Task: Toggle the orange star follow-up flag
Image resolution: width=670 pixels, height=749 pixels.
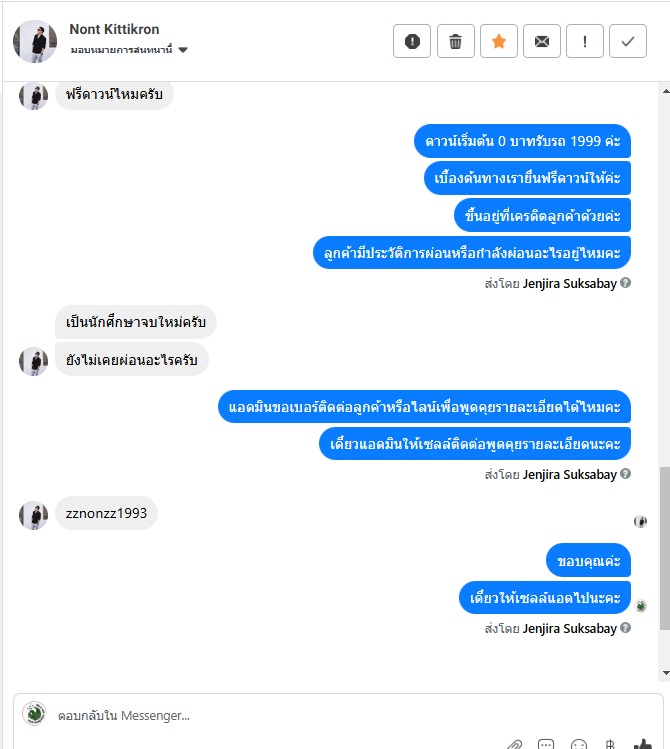Action: [x=499, y=41]
